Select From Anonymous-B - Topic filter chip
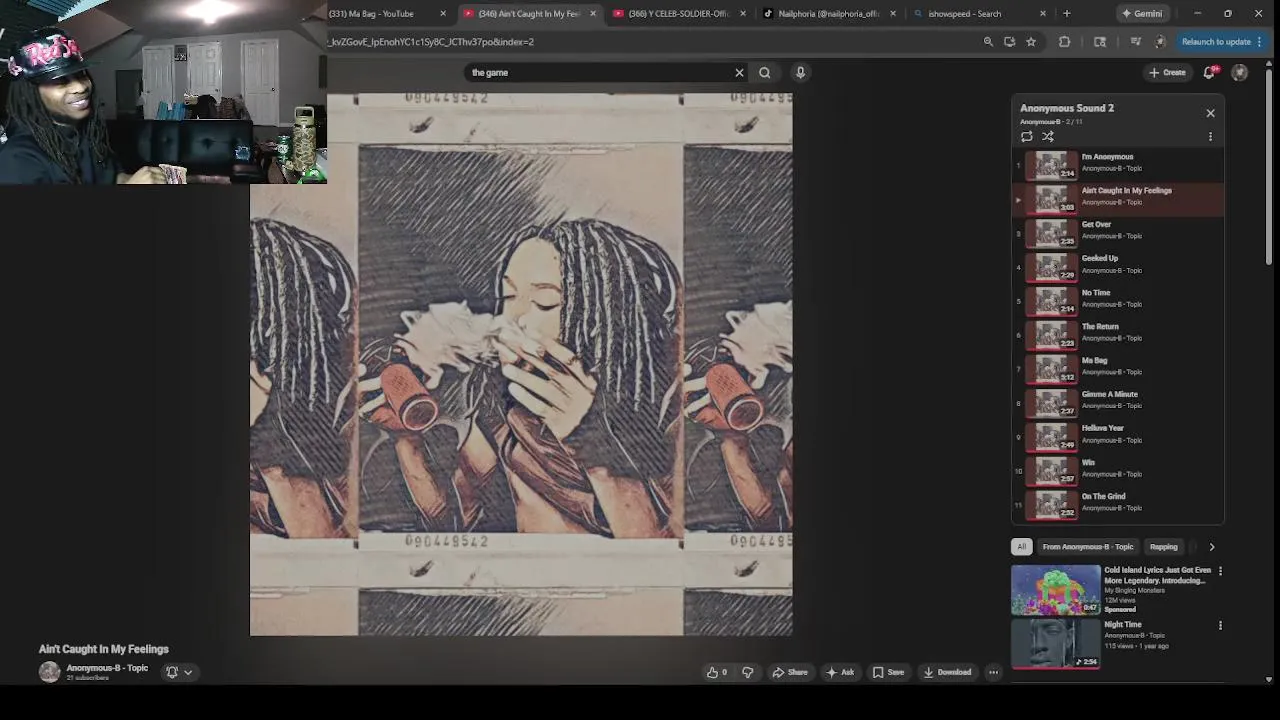The image size is (1280, 720). (x=1088, y=547)
